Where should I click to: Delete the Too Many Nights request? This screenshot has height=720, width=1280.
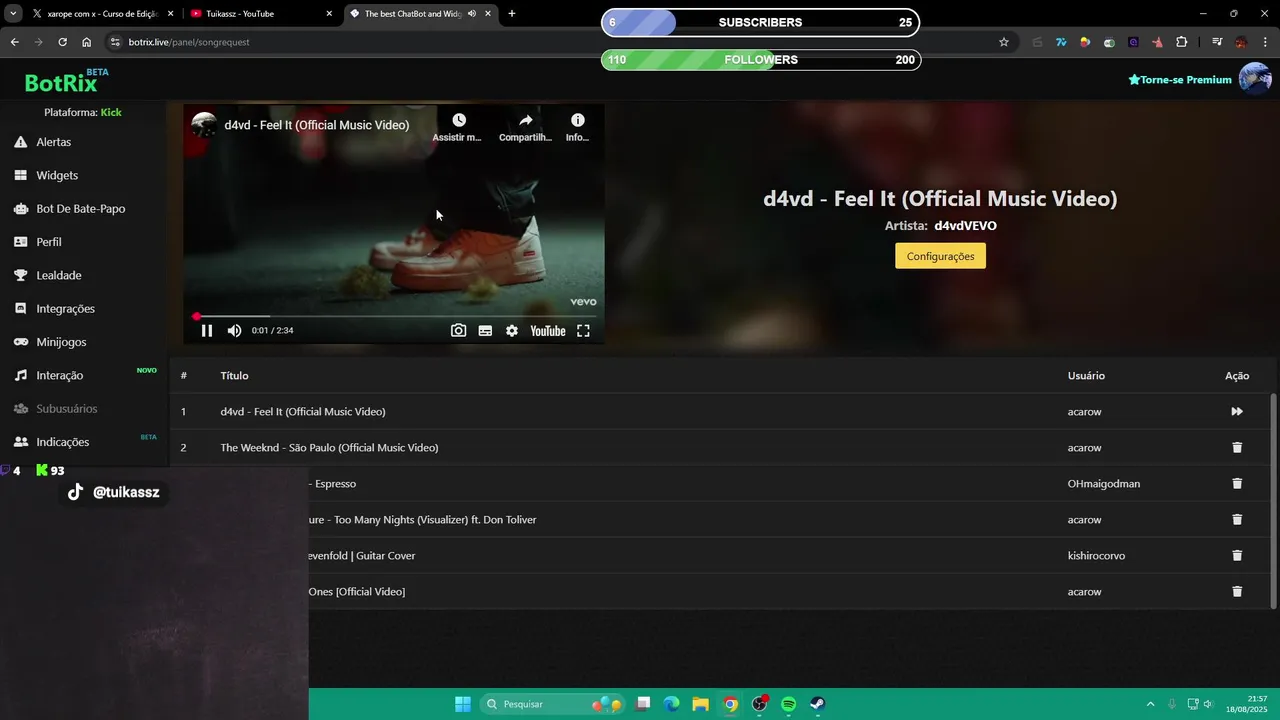[x=1237, y=520]
